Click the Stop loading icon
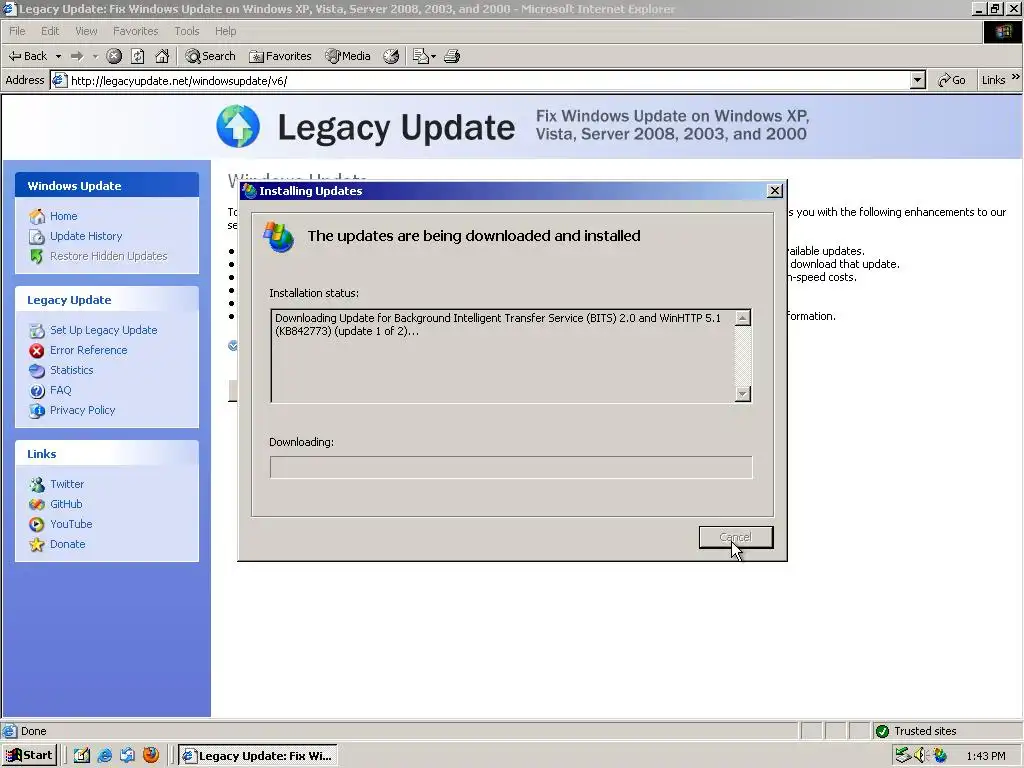Screen dimensions: 1024x768 click(114, 56)
